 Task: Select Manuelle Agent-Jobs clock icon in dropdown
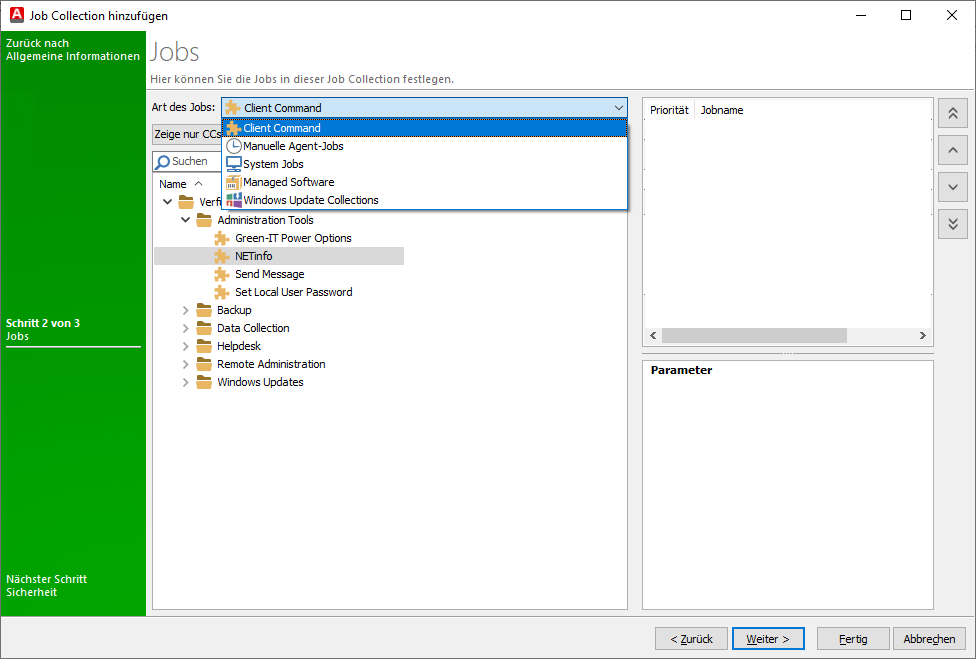point(234,146)
